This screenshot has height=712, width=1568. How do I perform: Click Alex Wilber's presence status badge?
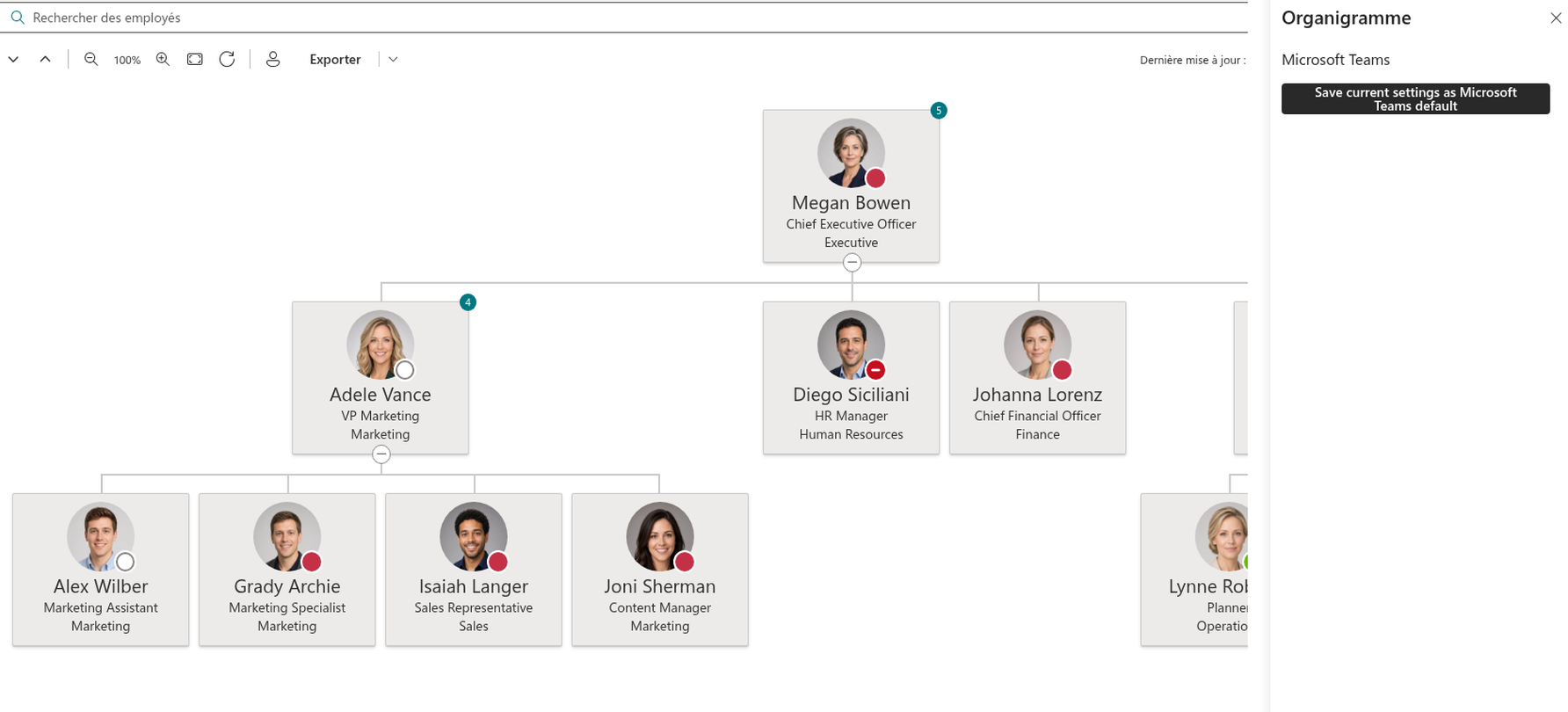(x=125, y=562)
